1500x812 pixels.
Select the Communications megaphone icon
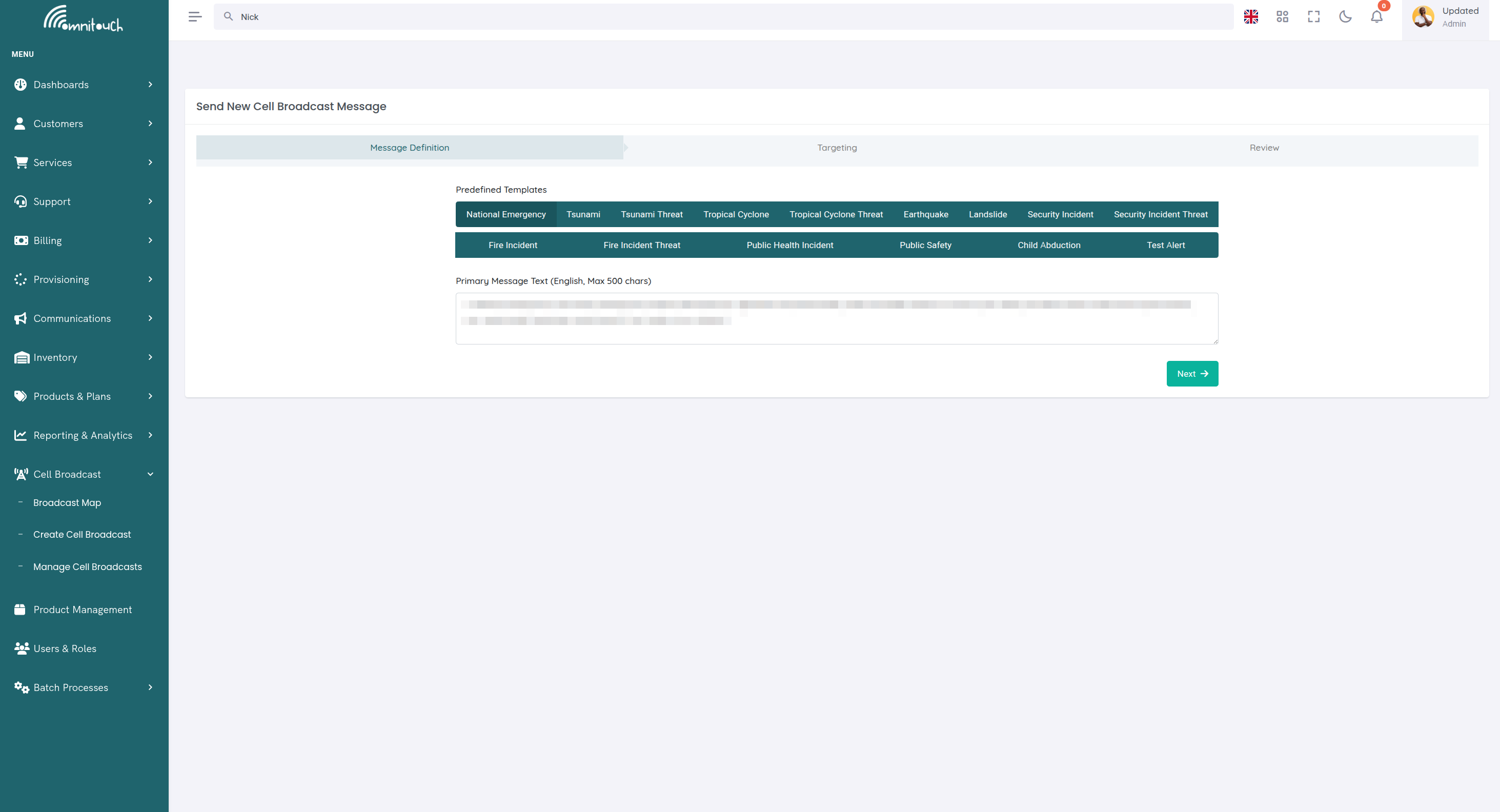pyautogui.click(x=21, y=318)
